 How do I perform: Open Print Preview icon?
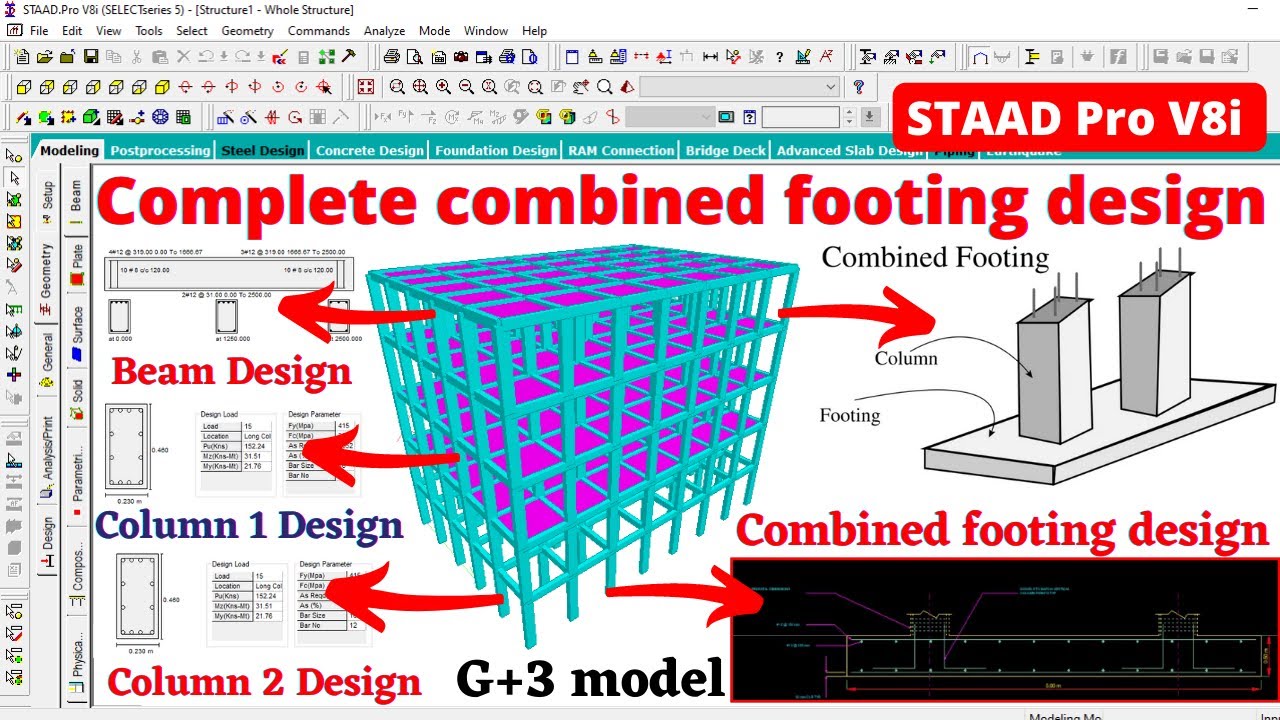click(414, 57)
